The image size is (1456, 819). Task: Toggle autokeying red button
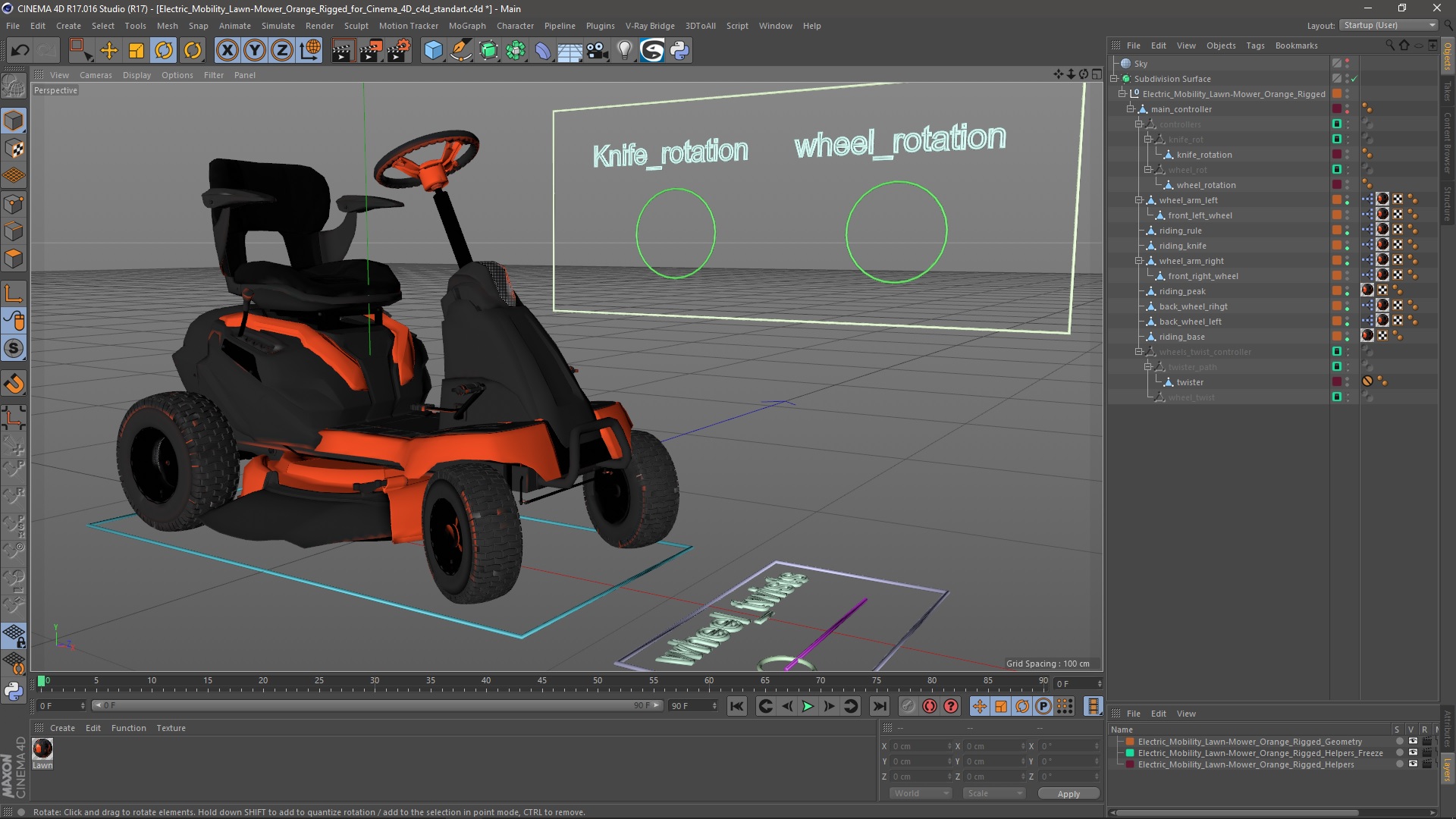point(930,706)
